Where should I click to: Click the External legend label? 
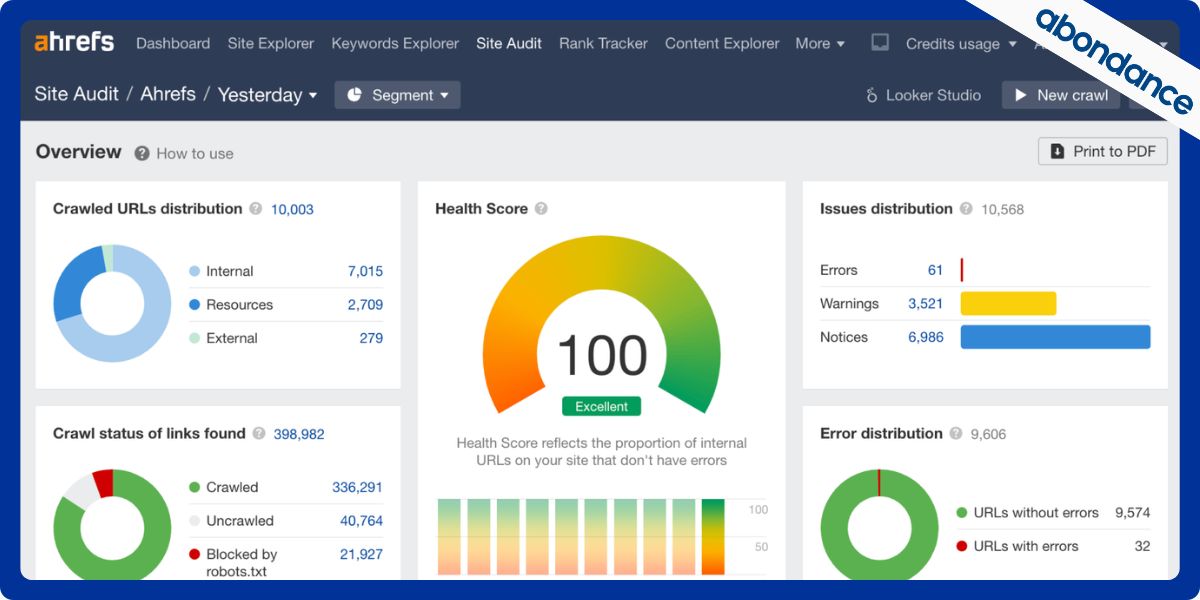point(232,338)
